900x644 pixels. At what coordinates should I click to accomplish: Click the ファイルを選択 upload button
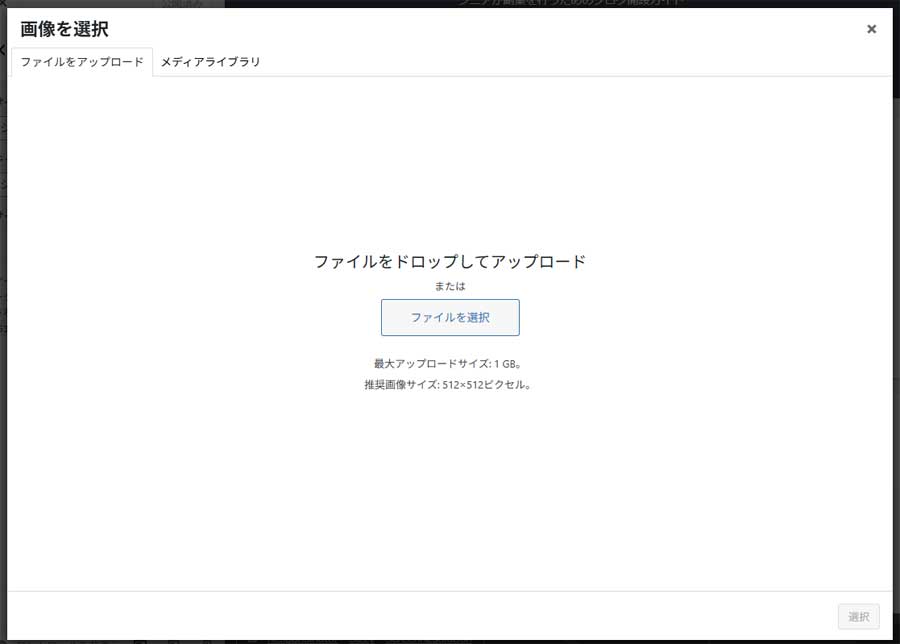point(450,317)
